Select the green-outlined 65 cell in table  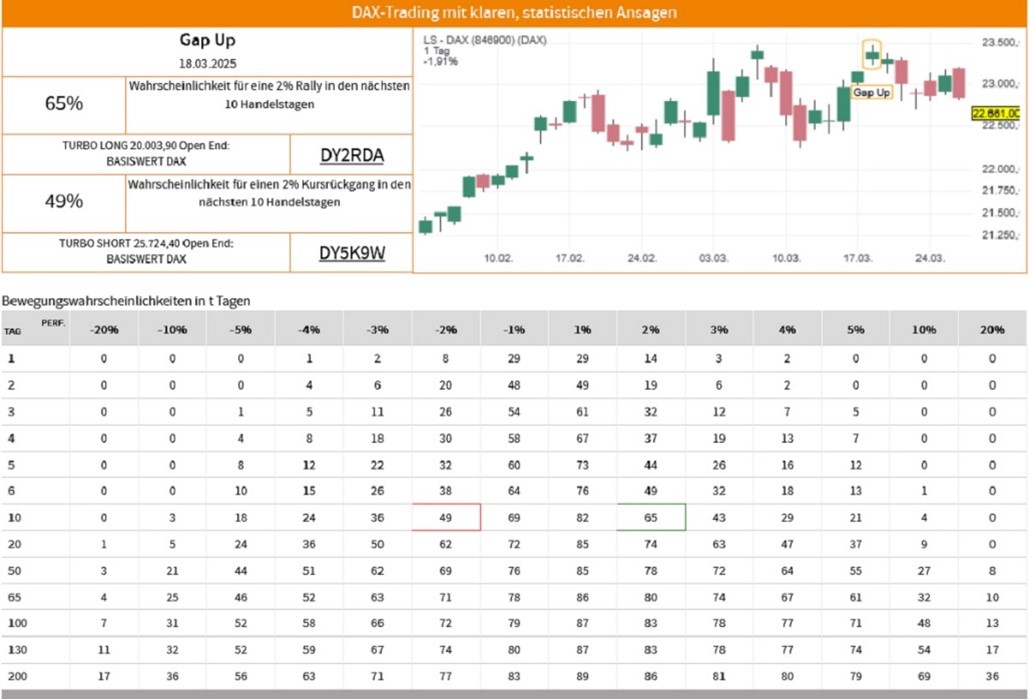[x=651, y=517]
